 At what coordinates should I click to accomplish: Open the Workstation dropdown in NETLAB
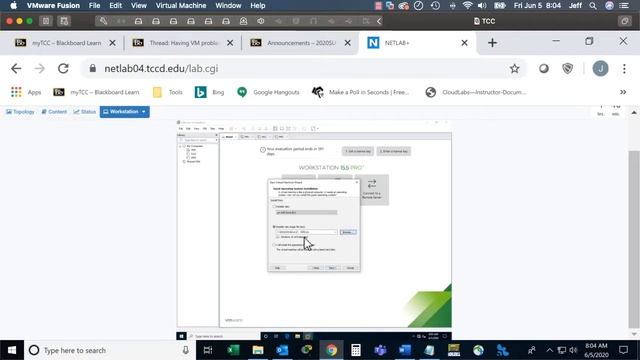pyautogui.click(x=124, y=111)
